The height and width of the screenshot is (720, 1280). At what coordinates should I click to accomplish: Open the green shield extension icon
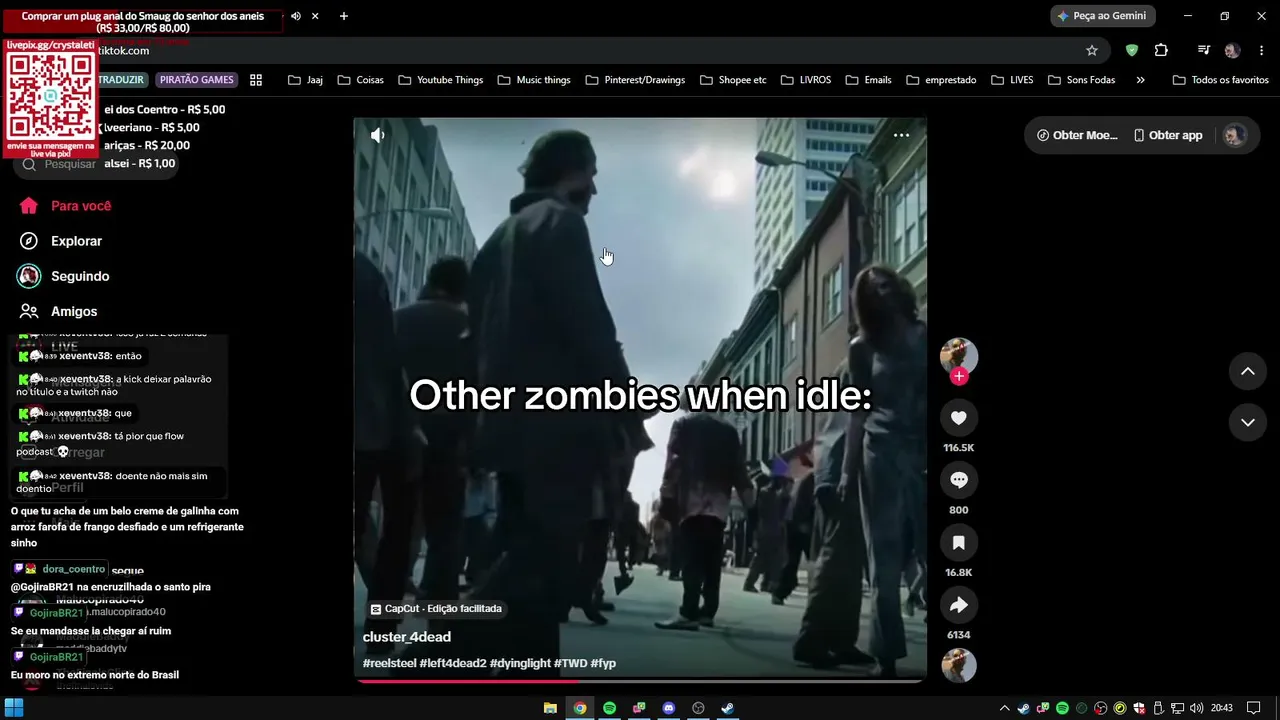tap(1132, 50)
